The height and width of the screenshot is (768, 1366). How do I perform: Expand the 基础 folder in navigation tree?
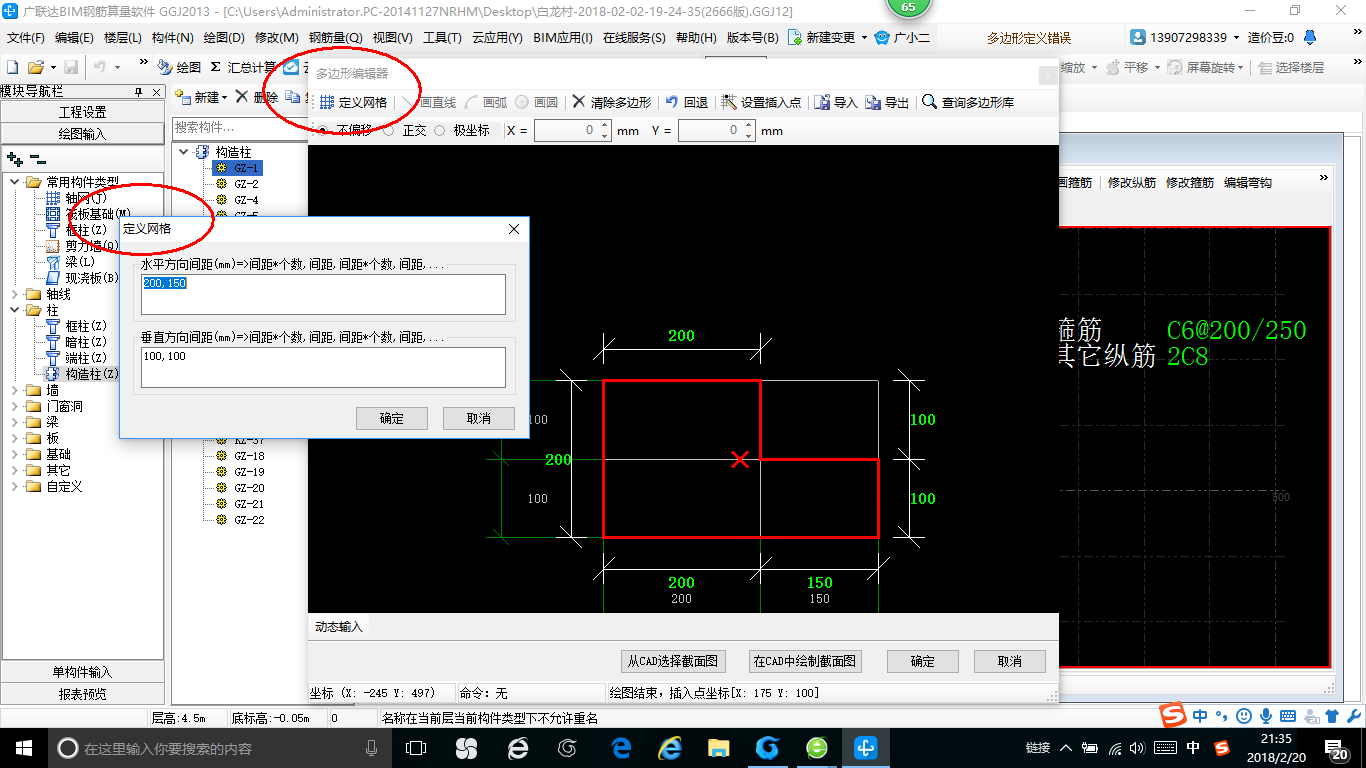16,454
